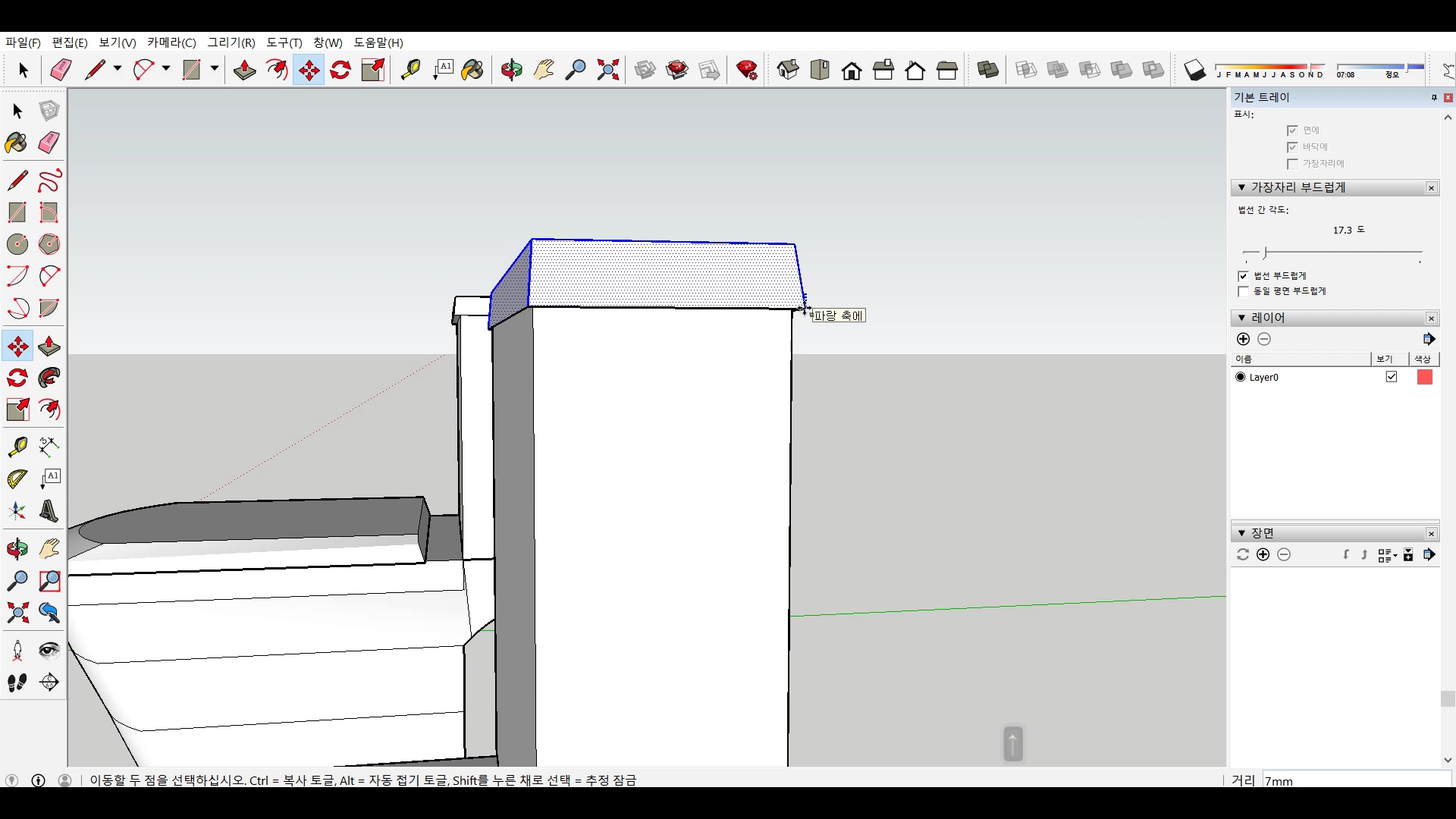Pick the Paint Bucket tool in left toolbar
The height and width of the screenshot is (819, 1456).
click(x=16, y=143)
